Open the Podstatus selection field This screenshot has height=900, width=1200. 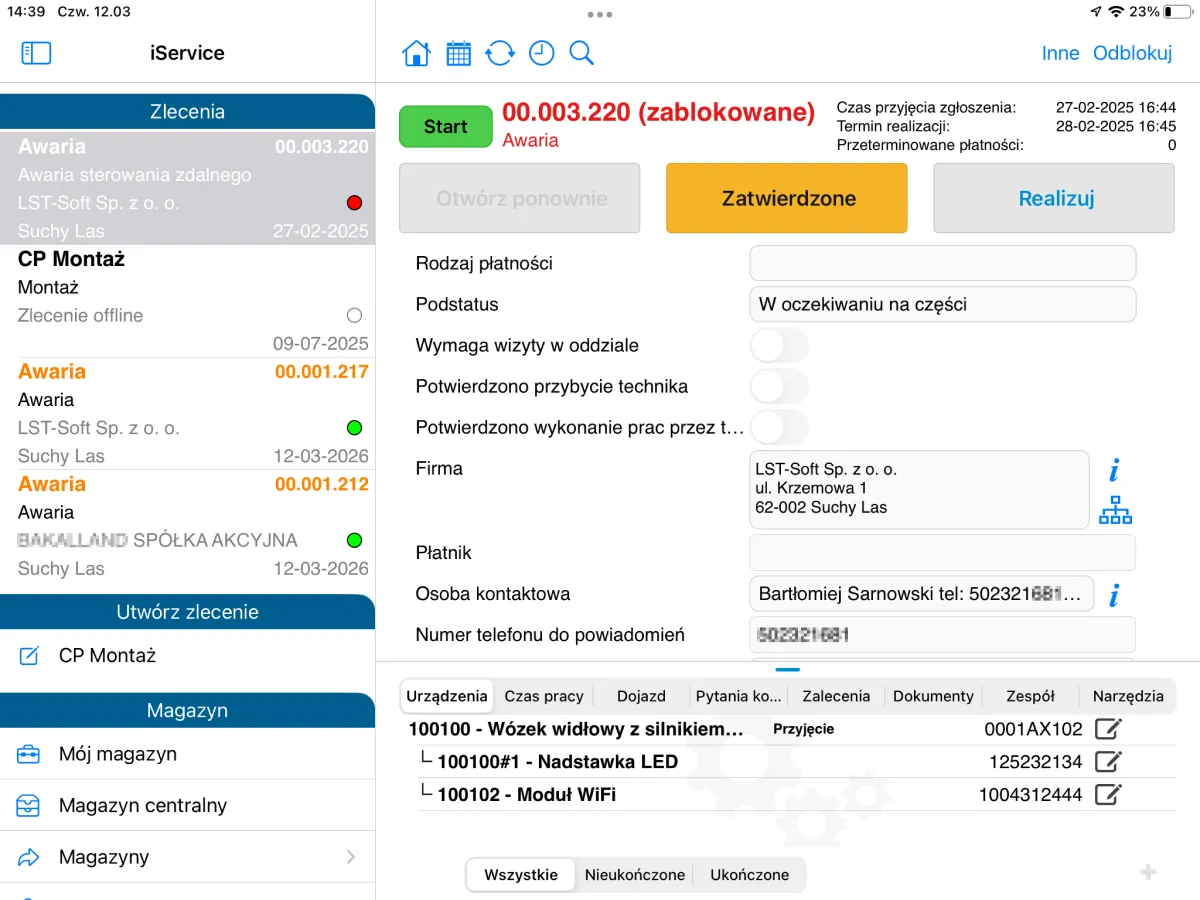(x=942, y=305)
